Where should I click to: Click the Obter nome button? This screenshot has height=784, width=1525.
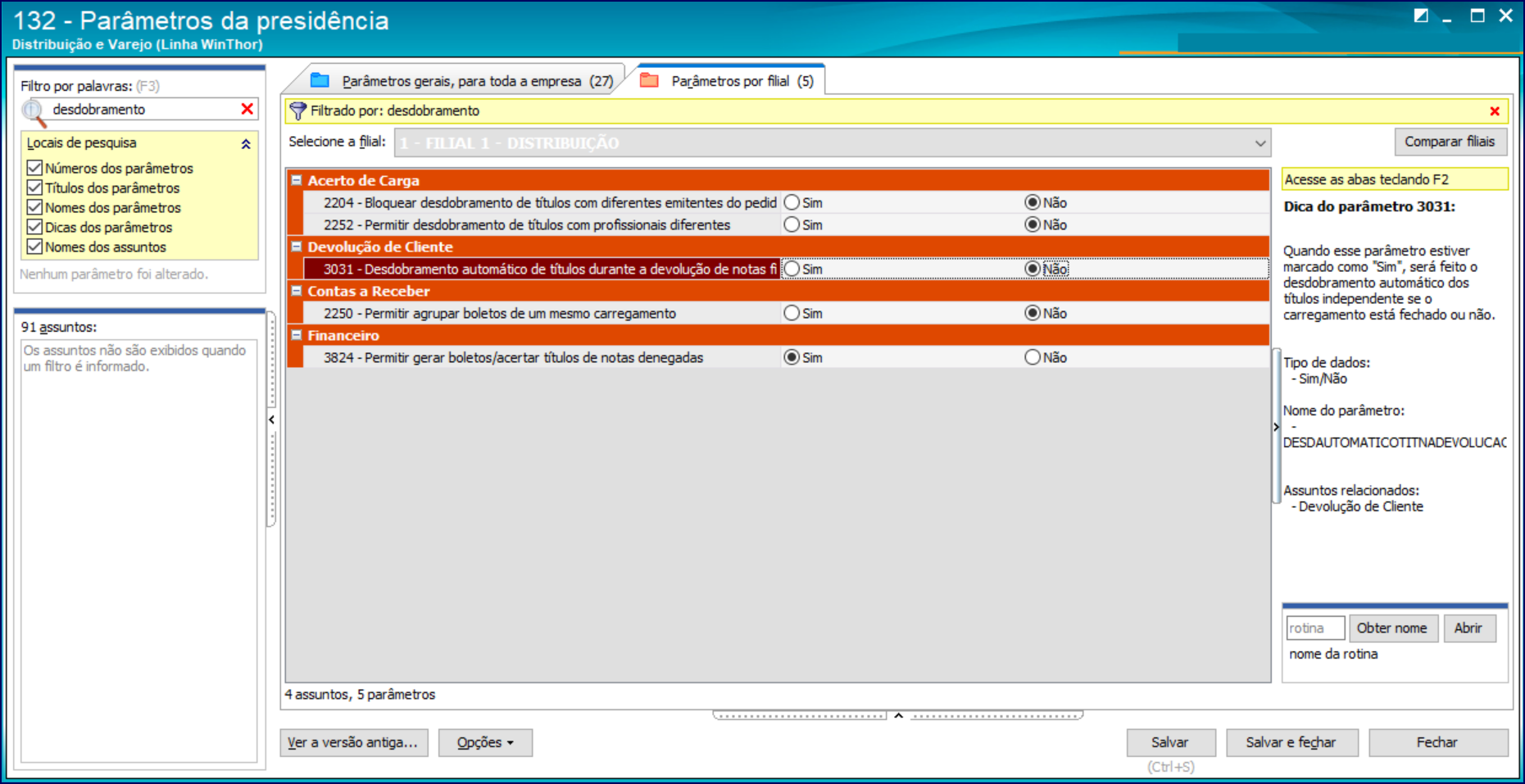click(1392, 628)
